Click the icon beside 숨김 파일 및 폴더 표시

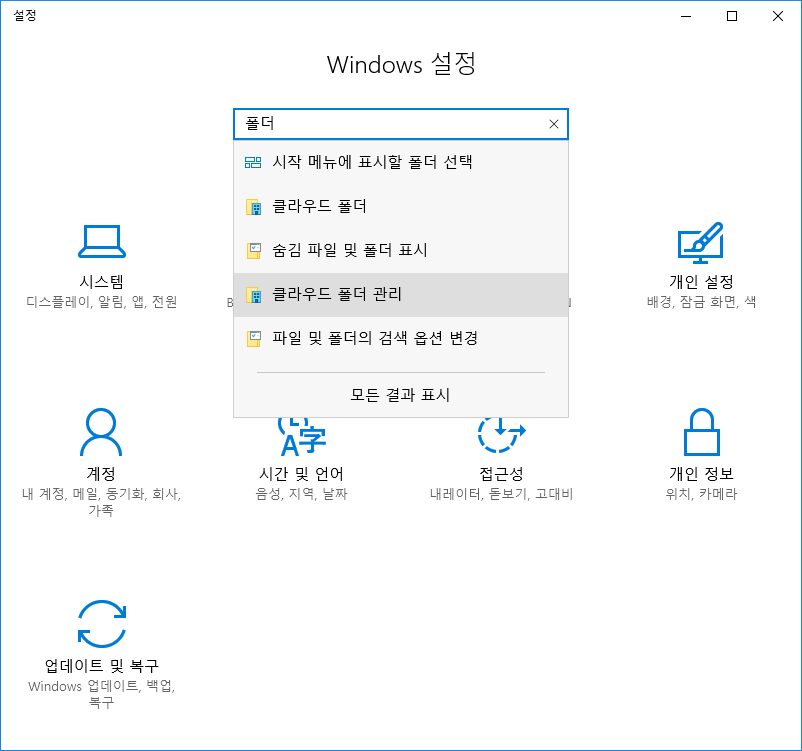coord(253,251)
